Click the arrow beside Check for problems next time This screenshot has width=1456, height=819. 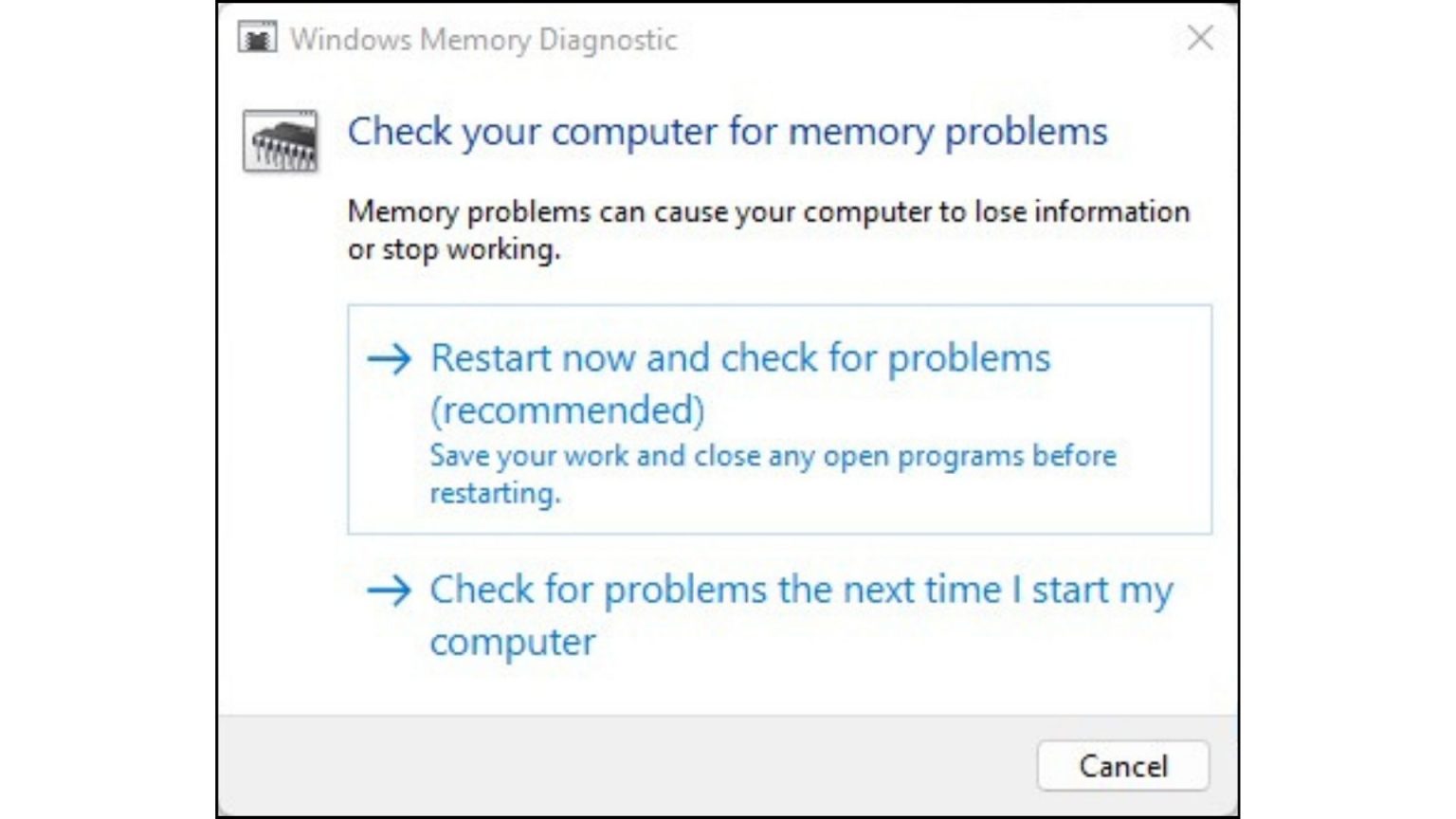(x=390, y=591)
